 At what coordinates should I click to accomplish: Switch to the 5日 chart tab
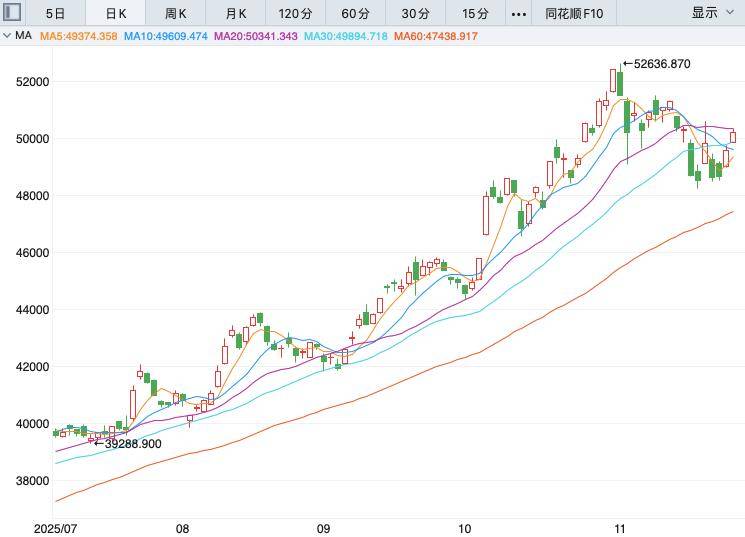point(55,13)
